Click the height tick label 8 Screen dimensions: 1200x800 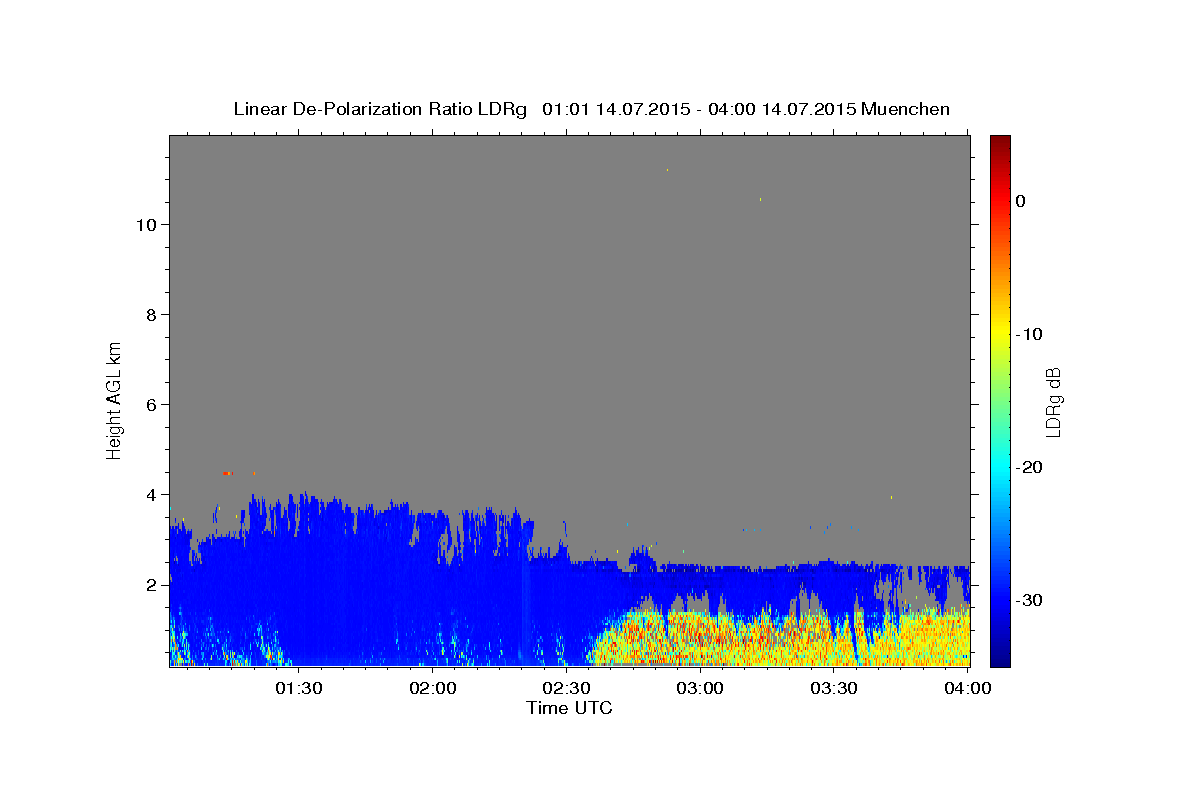150,315
